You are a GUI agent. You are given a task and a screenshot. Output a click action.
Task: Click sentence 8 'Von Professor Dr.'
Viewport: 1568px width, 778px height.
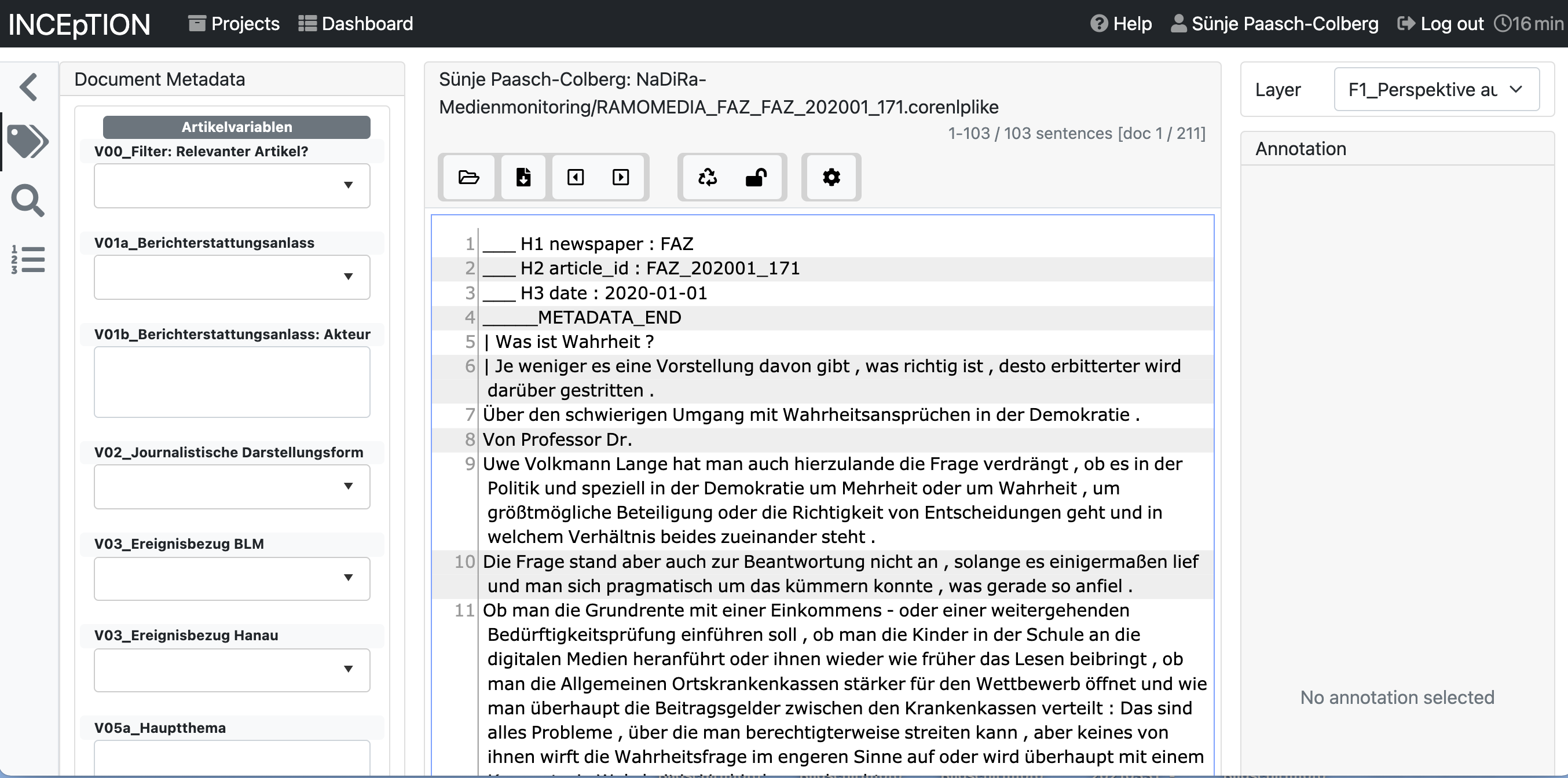[x=558, y=439]
